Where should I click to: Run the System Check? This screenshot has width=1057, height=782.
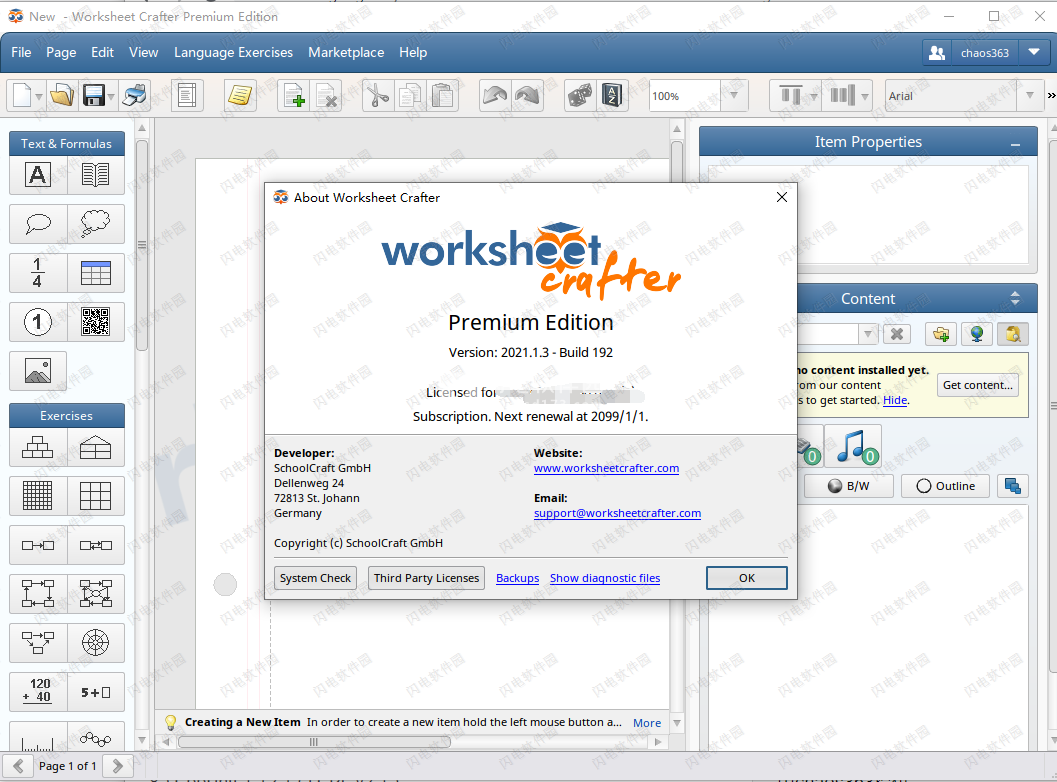(315, 578)
